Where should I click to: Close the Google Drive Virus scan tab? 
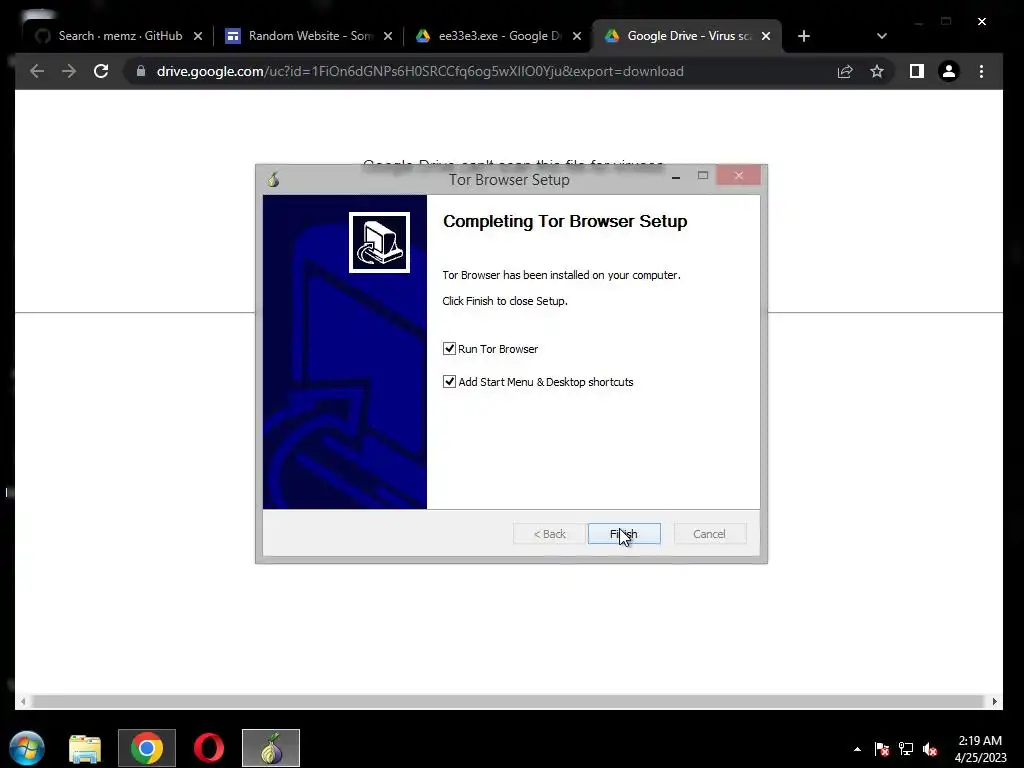(x=766, y=37)
